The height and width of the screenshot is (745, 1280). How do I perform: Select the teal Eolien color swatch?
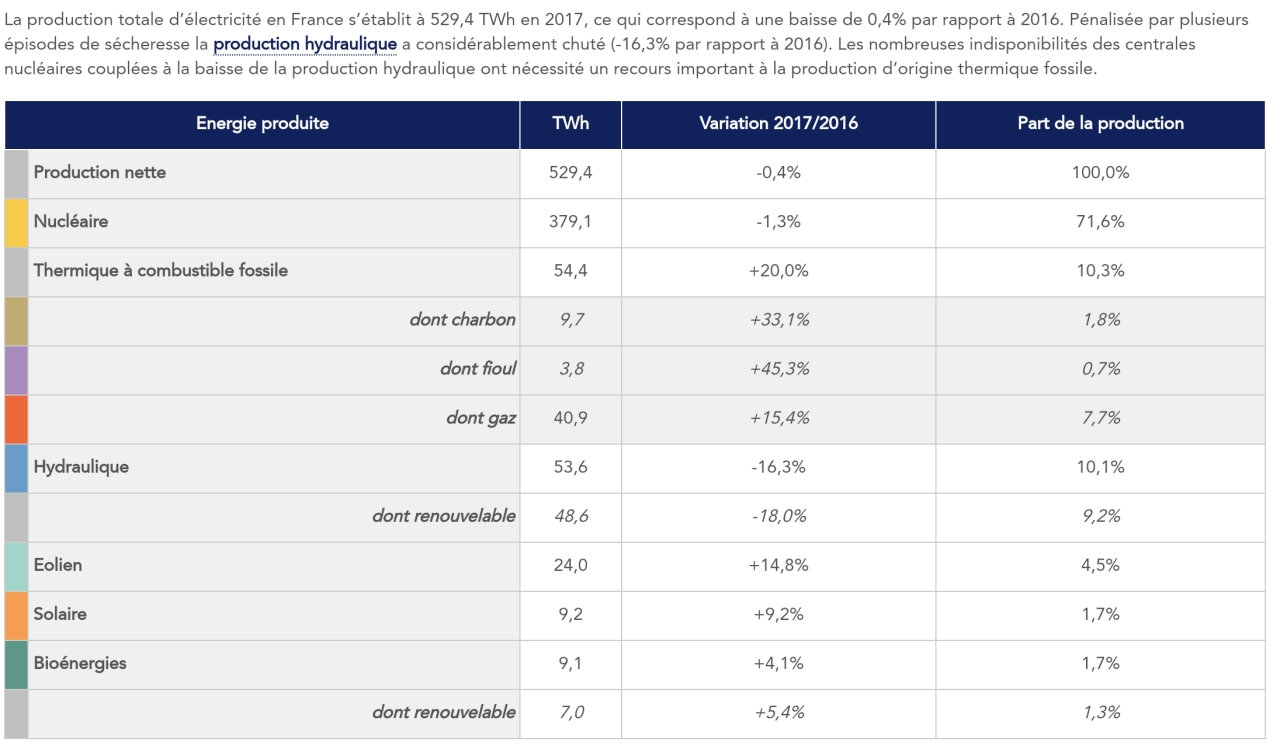[x=16, y=565]
